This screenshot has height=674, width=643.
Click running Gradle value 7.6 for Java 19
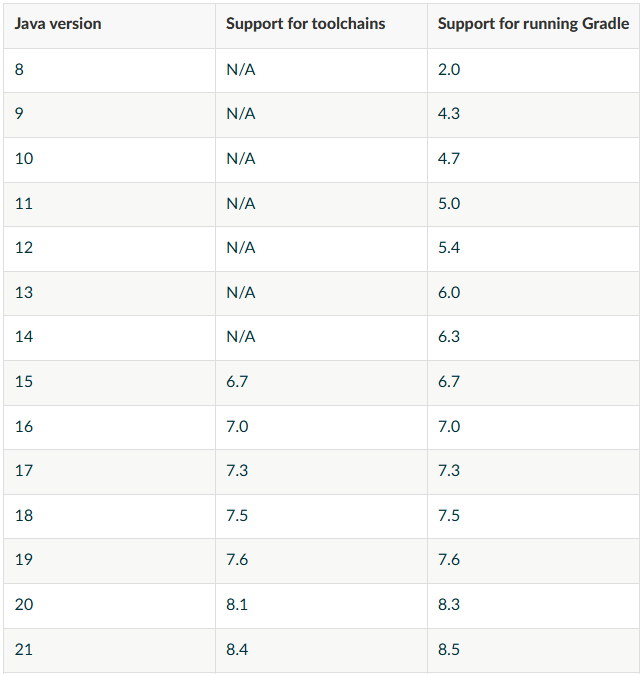[x=449, y=560]
